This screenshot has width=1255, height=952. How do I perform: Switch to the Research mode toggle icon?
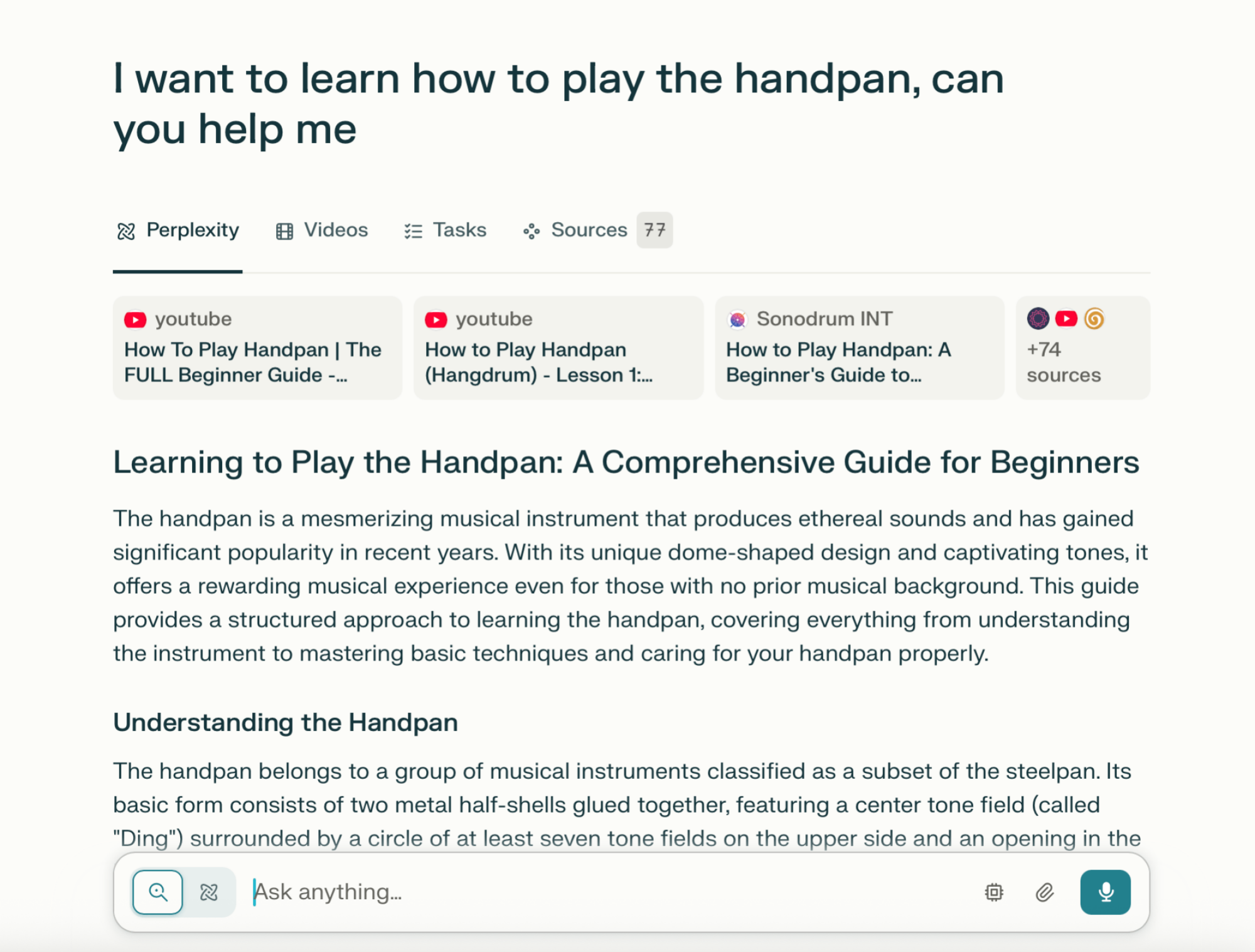209,892
